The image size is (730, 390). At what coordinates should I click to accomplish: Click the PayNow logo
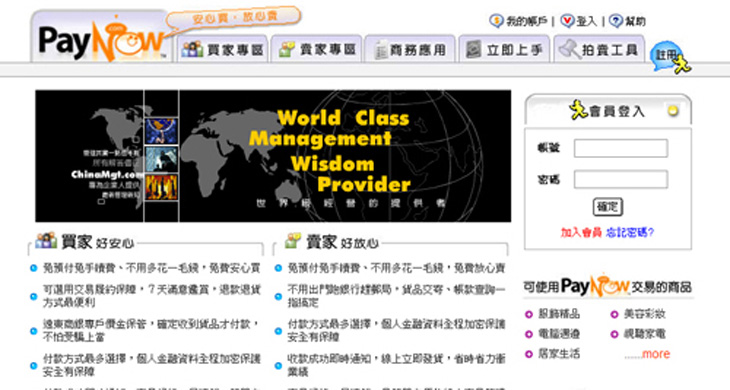(x=101, y=41)
